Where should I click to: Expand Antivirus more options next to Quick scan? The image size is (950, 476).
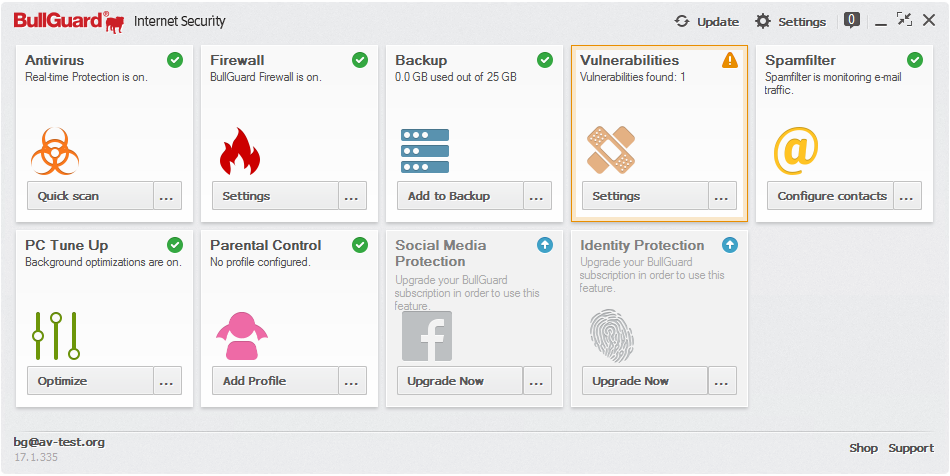click(167, 196)
